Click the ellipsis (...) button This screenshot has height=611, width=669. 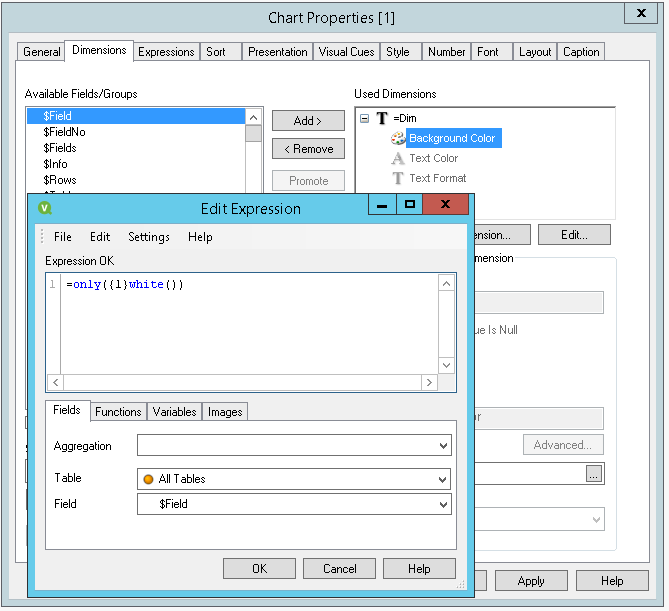[594, 474]
